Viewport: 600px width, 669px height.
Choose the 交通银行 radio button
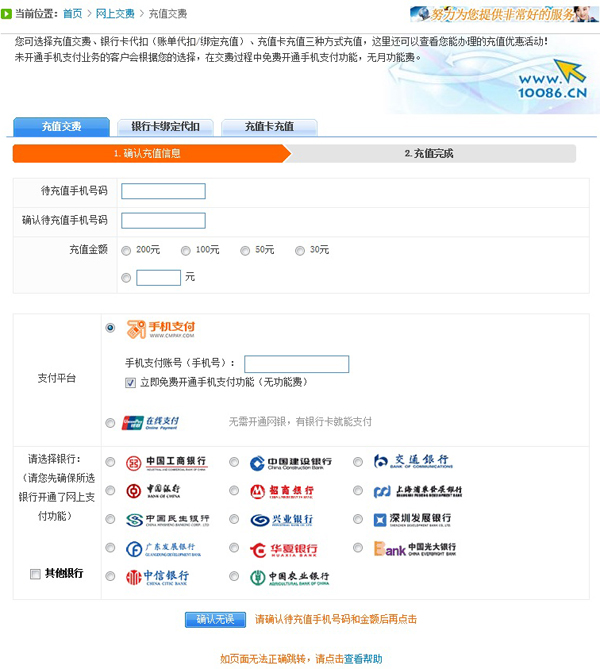click(358, 462)
